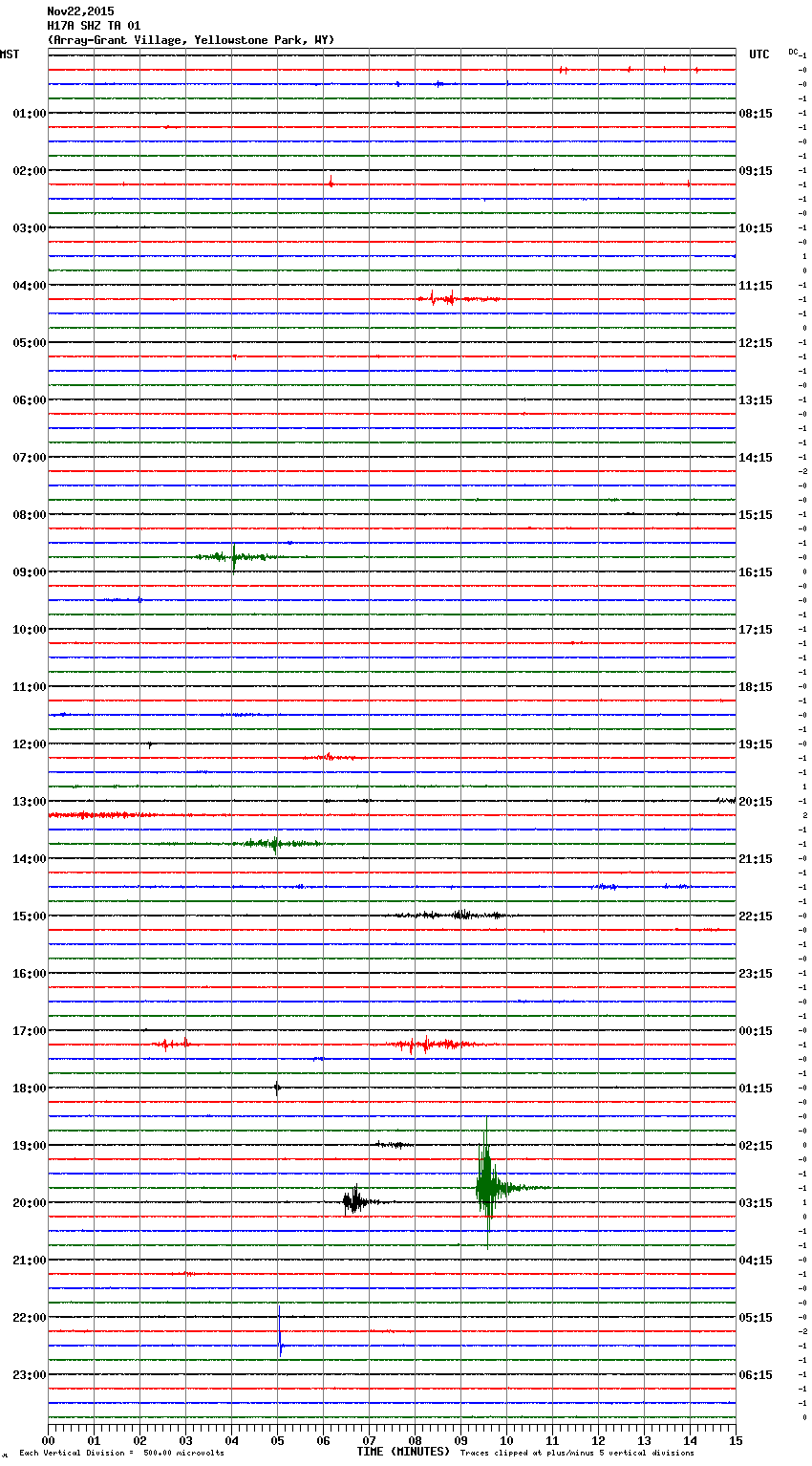This screenshot has width=812, height=1466.
Task: Click the Each Vertical Division 500.00 microvolts note
Action: (x=121, y=1453)
